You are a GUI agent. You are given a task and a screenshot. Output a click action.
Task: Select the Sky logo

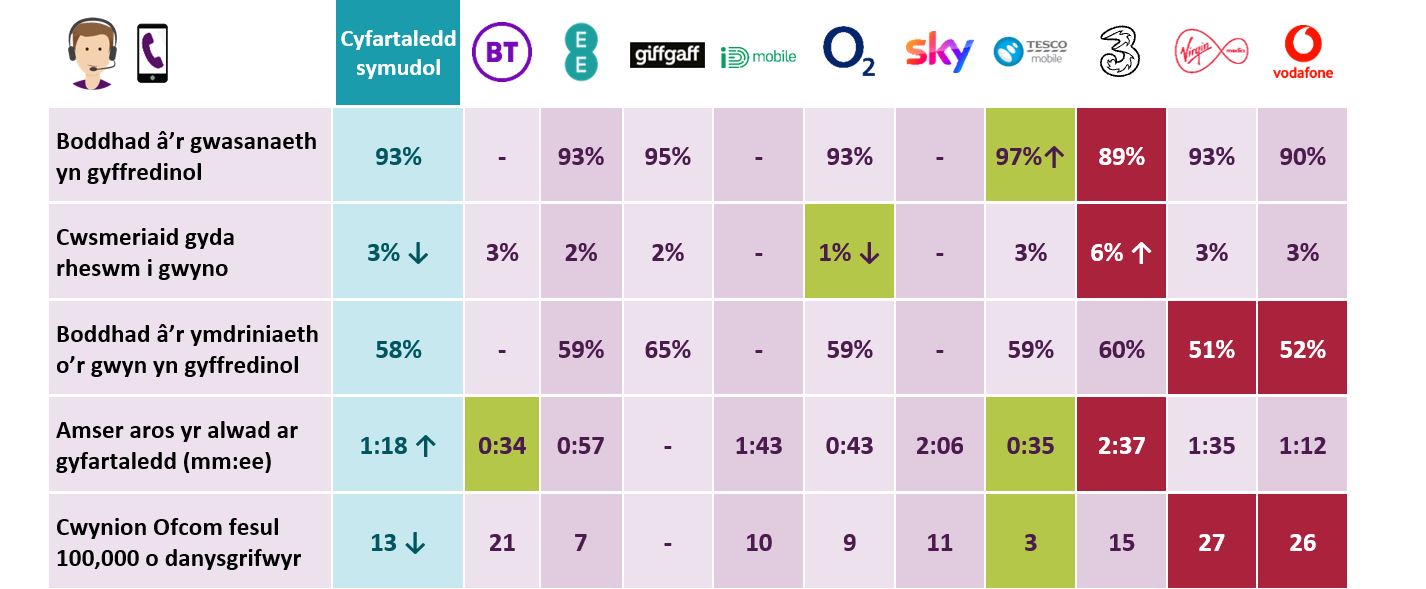[x=939, y=52]
